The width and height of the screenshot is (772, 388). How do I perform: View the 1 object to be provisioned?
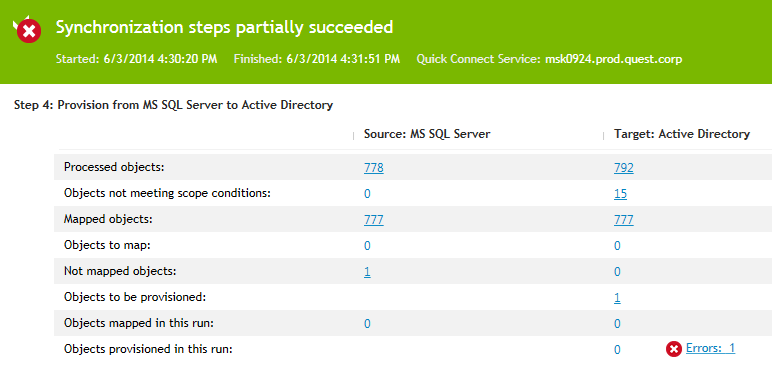point(617,298)
